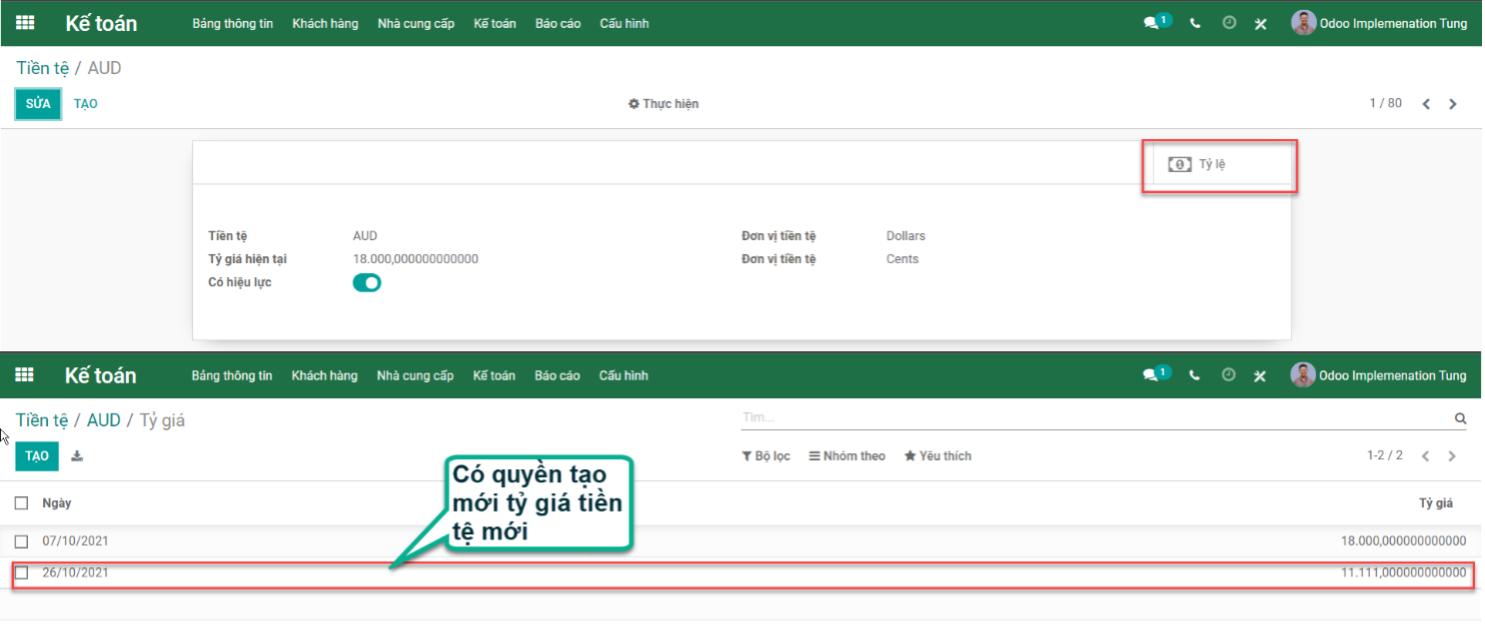Click the 07/10/2021 date cell

point(75,541)
